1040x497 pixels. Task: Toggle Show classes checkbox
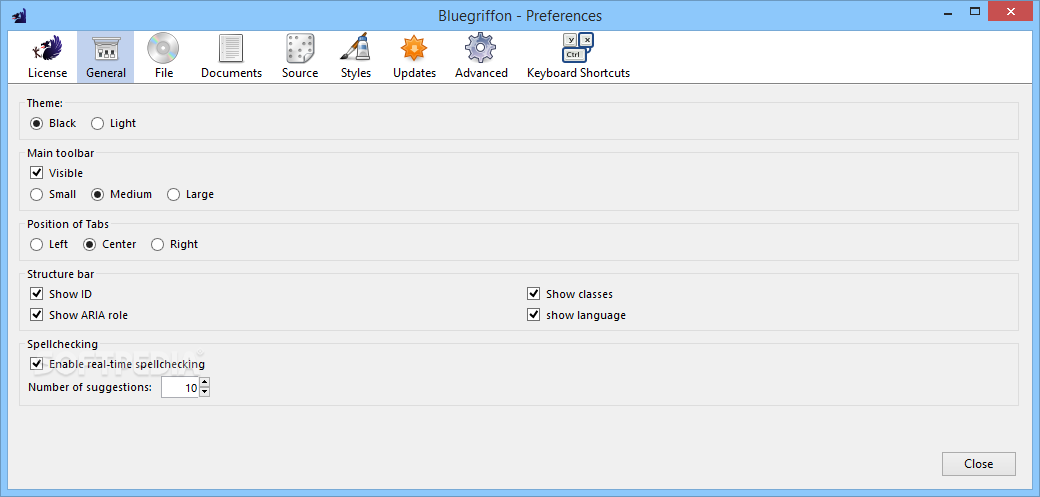(x=533, y=294)
